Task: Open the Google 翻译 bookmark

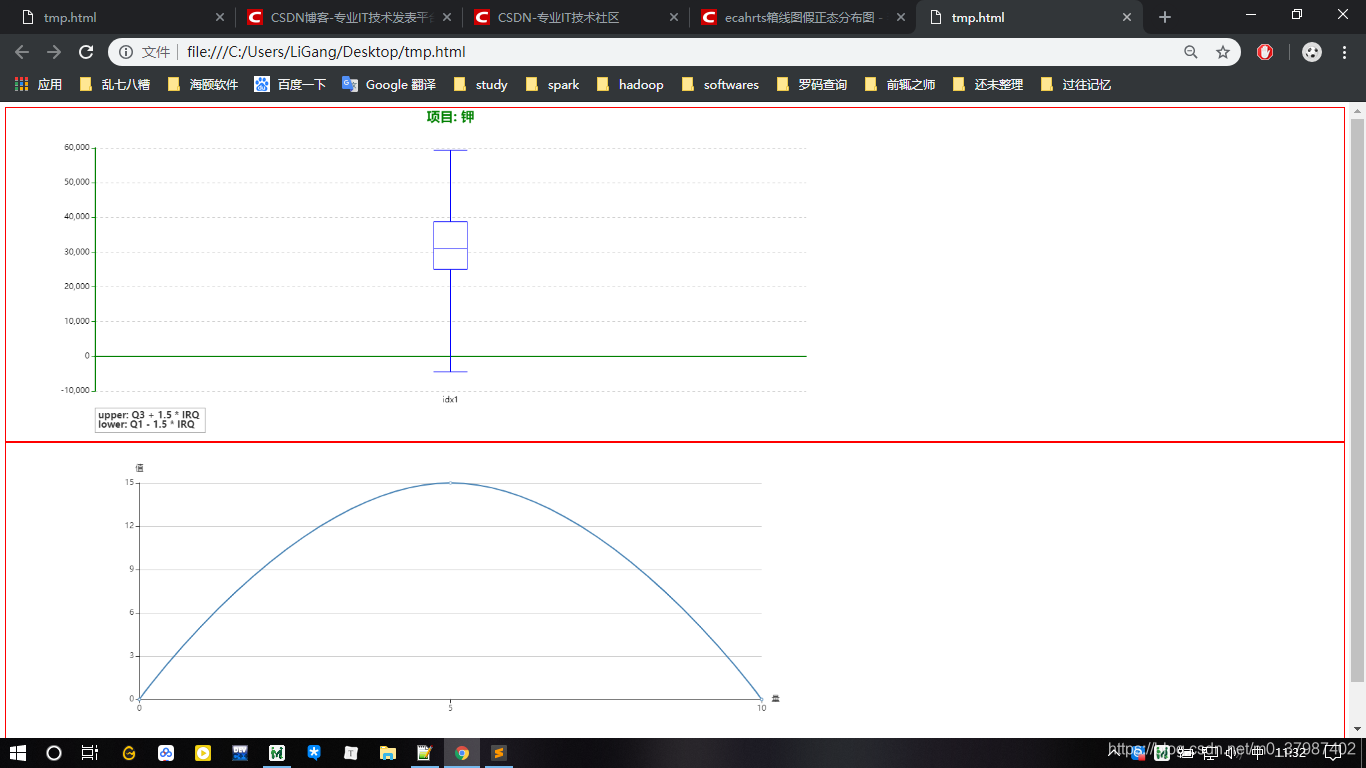Action: [x=388, y=84]
